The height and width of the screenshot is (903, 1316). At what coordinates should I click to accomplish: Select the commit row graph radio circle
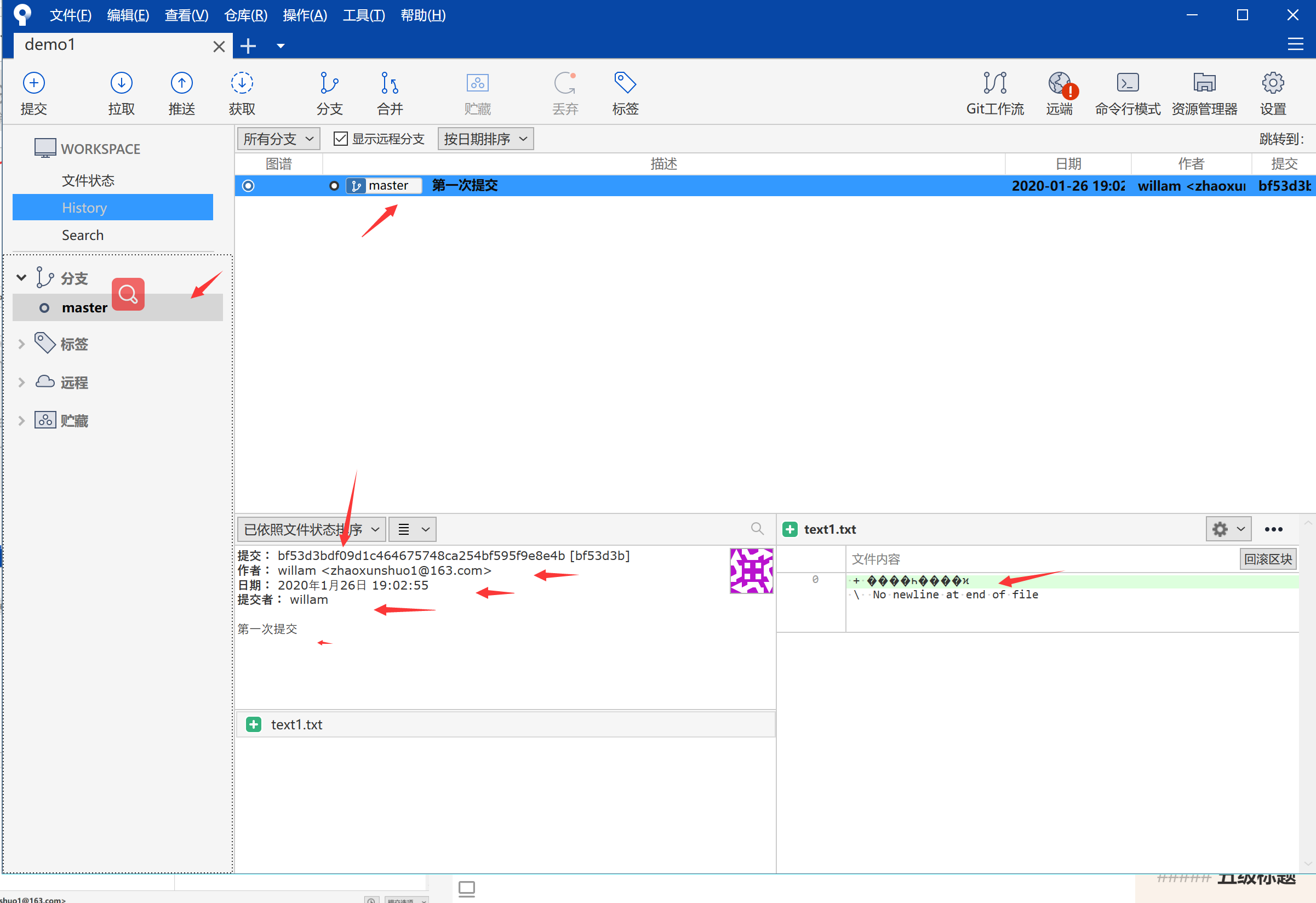(248, 186)
